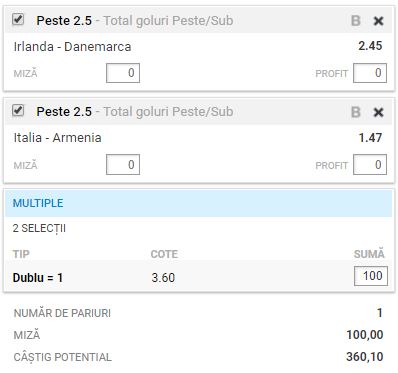Click the Câștig potențial amount 360,10

click(365, 357)
